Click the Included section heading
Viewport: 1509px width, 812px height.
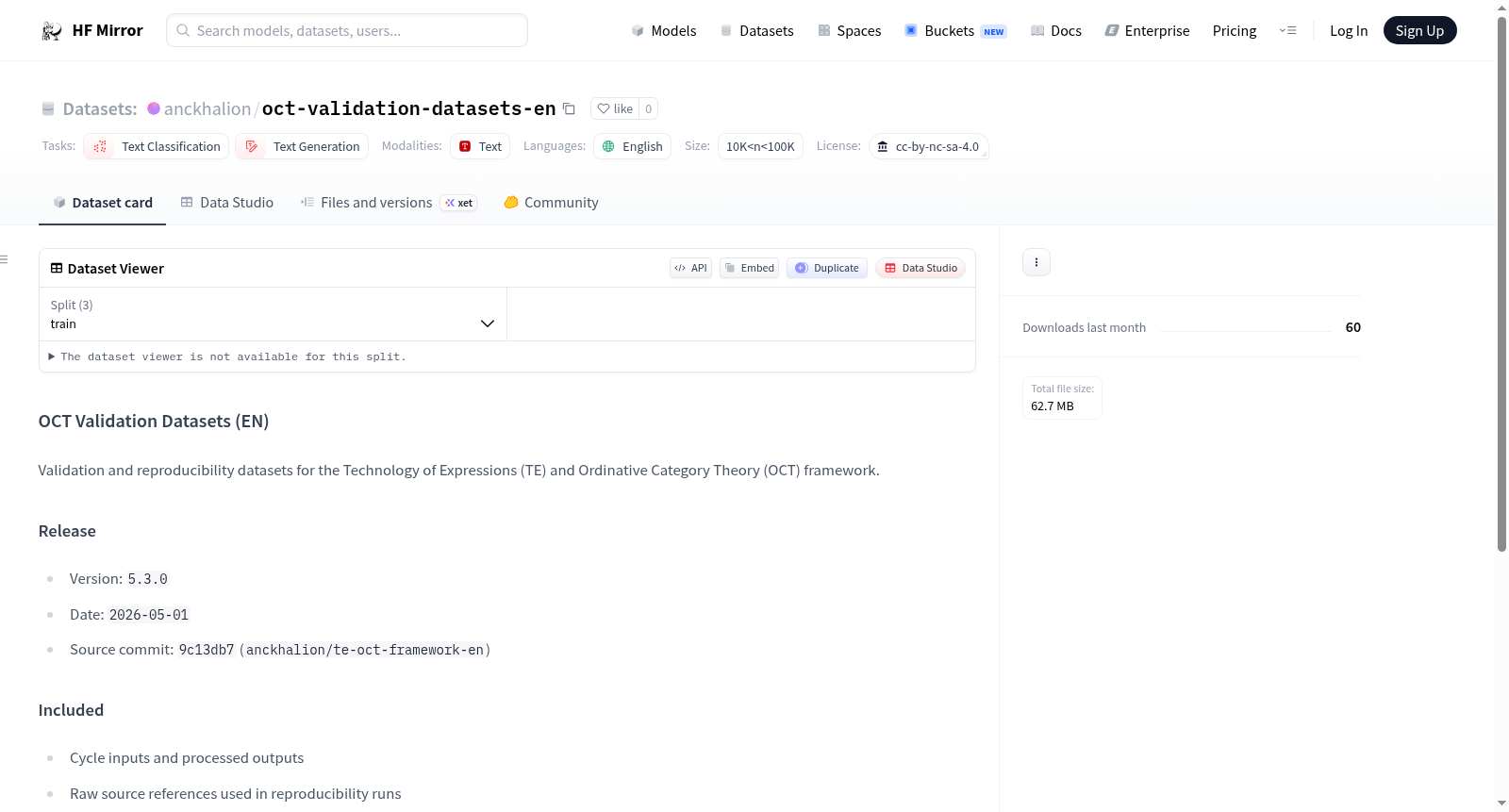click(x=71, y=710)
